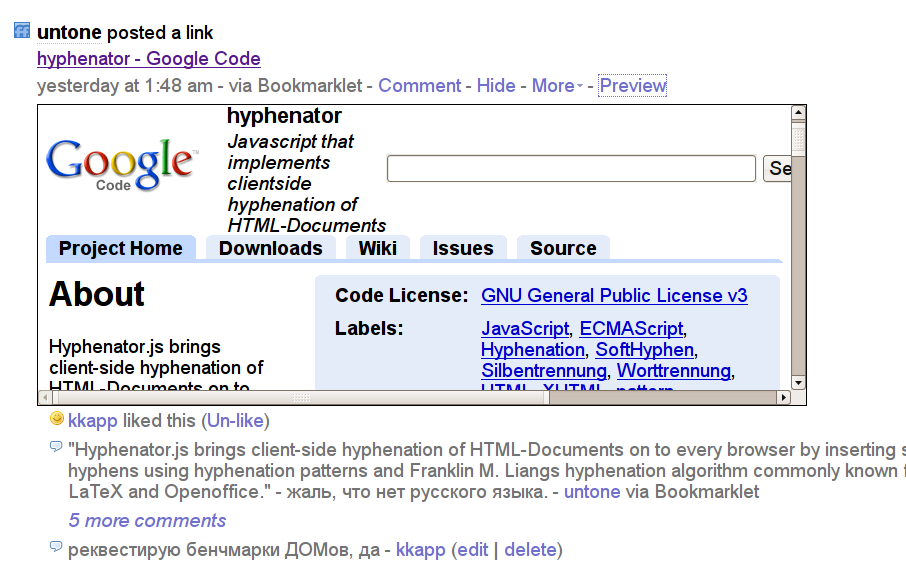Click the partially visible Search button

point(777,168)
